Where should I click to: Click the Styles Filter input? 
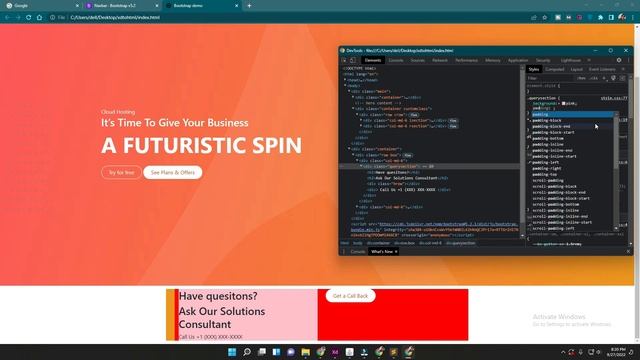[550, 78]
